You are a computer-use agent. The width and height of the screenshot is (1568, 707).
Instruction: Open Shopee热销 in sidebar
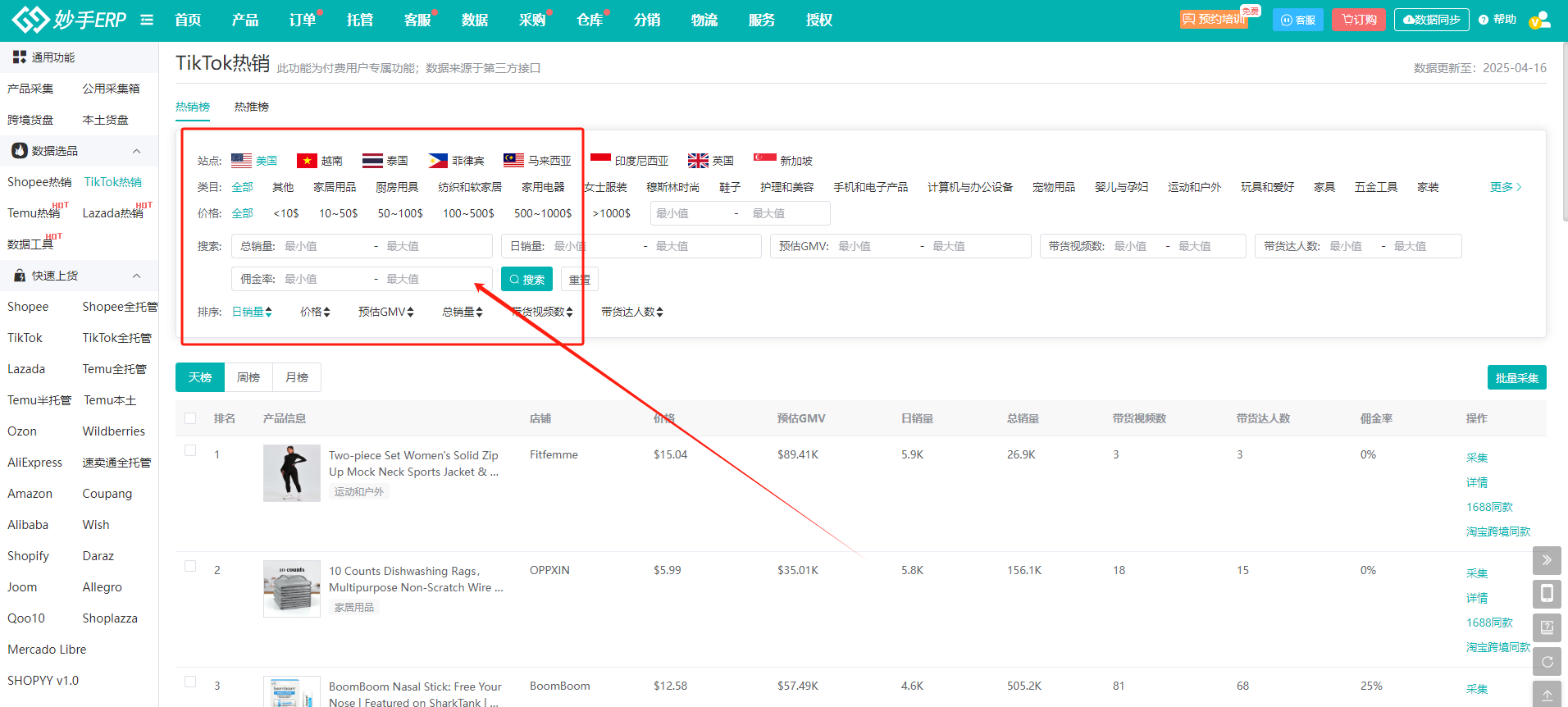[x=39, y=182]
